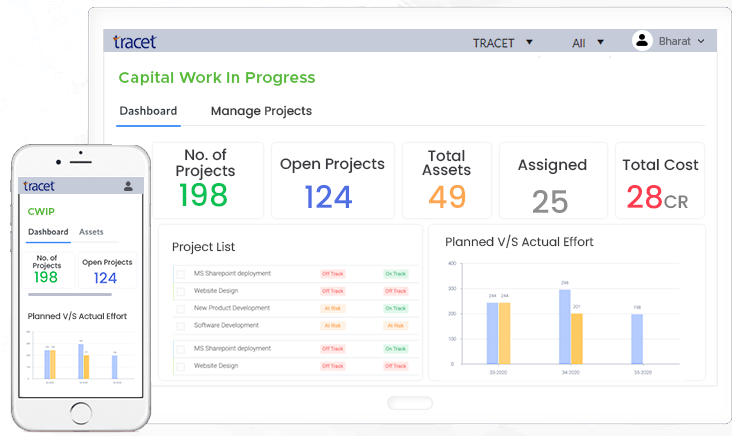This screenshot has height=436, width=741.
Task: Tick the New Product Development checkbox
Action: point(181,308)
